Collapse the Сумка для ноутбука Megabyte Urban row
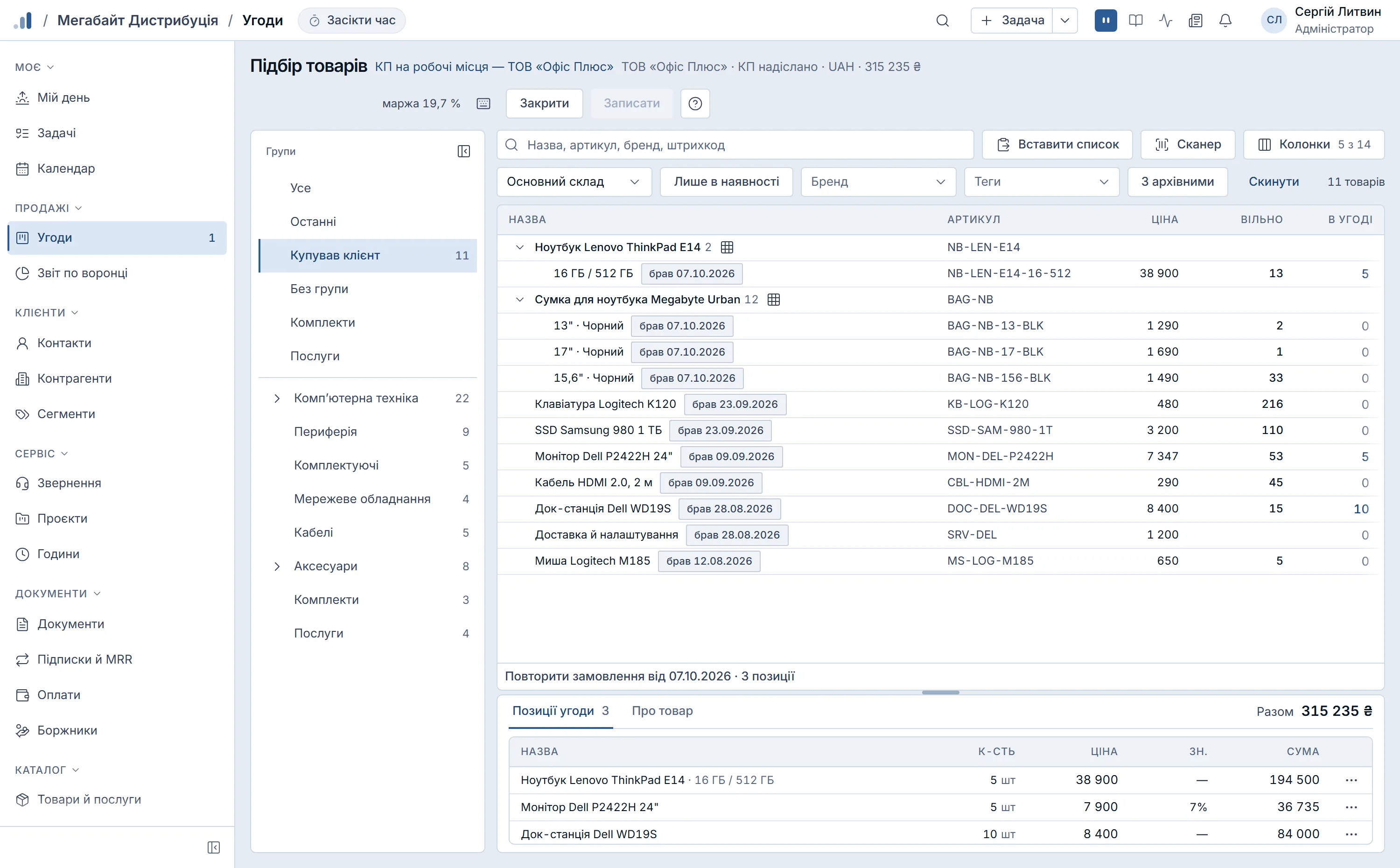The image size is (1400, 868). pos(519,300)
